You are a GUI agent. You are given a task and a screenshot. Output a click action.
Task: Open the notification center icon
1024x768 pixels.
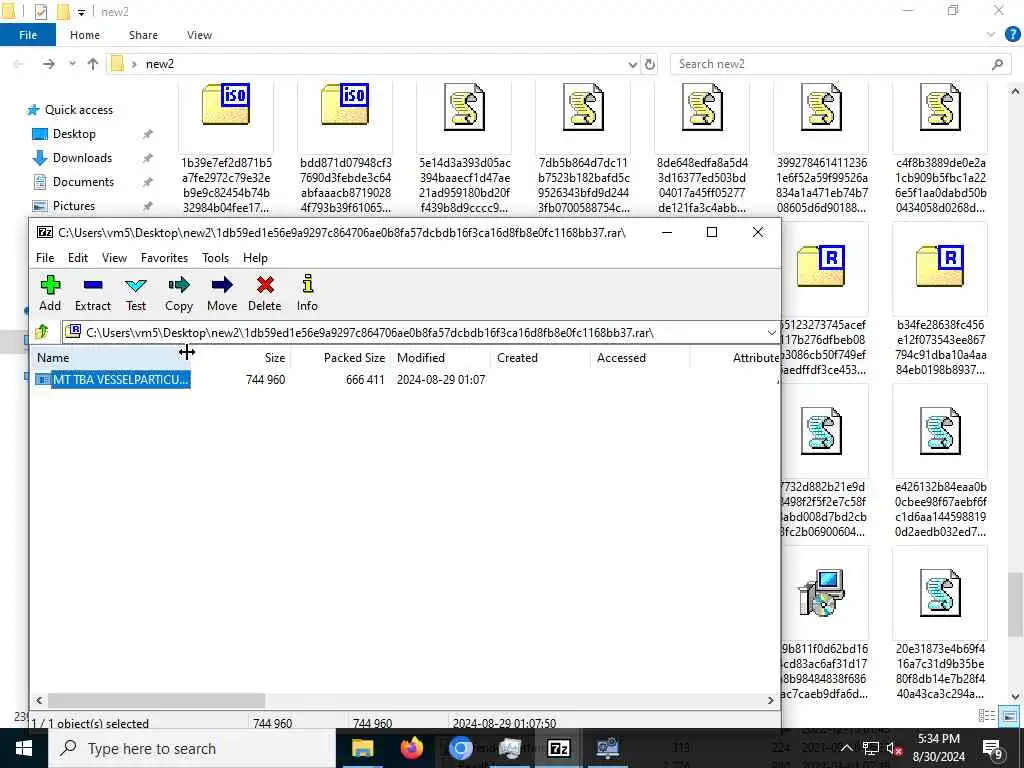pos(991,748)
